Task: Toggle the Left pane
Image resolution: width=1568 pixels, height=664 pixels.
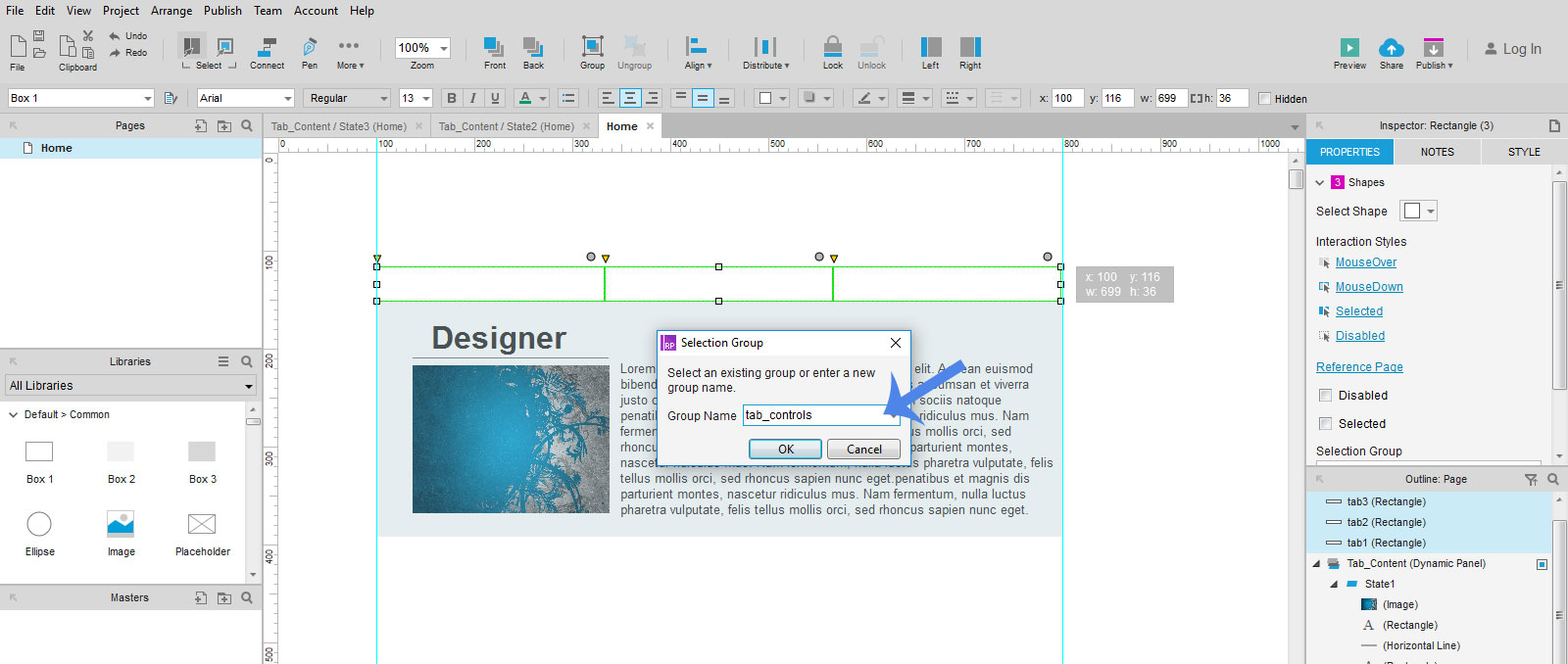Action: [930, 53]
